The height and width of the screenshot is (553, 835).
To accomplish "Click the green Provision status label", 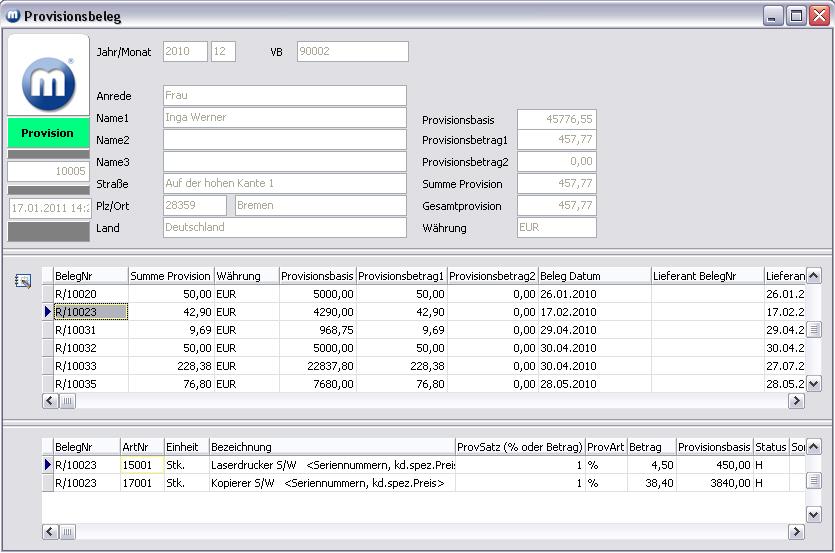I will click(48, 133).
